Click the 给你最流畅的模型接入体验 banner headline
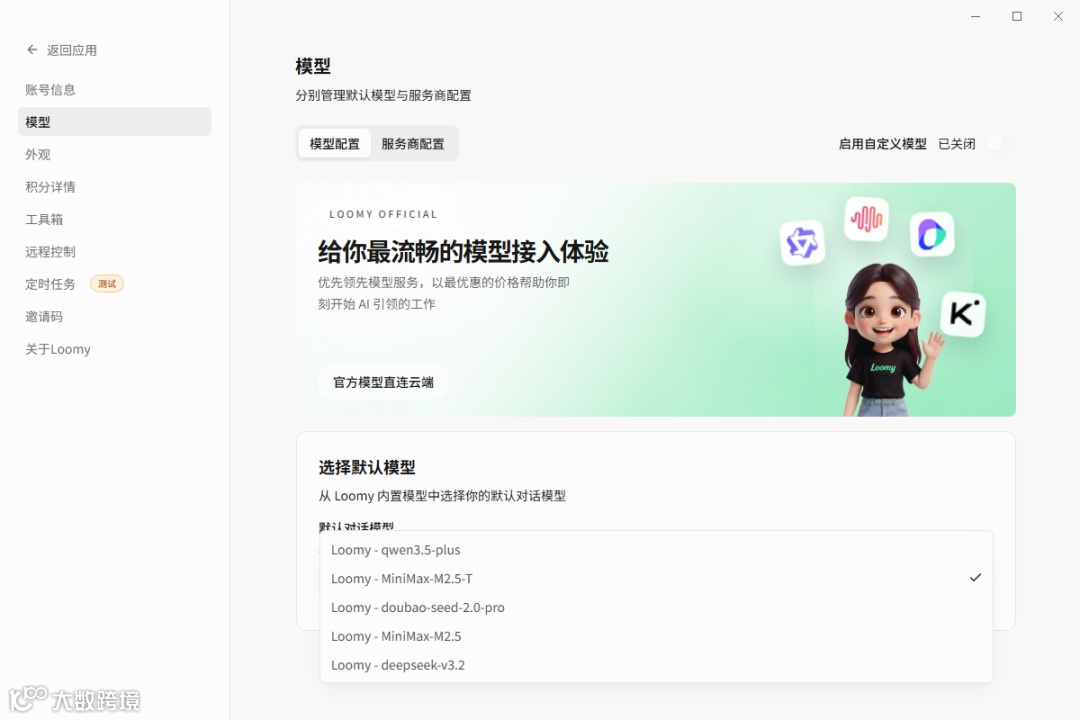The height and width of the screenshot is (720, 1080). tap(463, 251)
